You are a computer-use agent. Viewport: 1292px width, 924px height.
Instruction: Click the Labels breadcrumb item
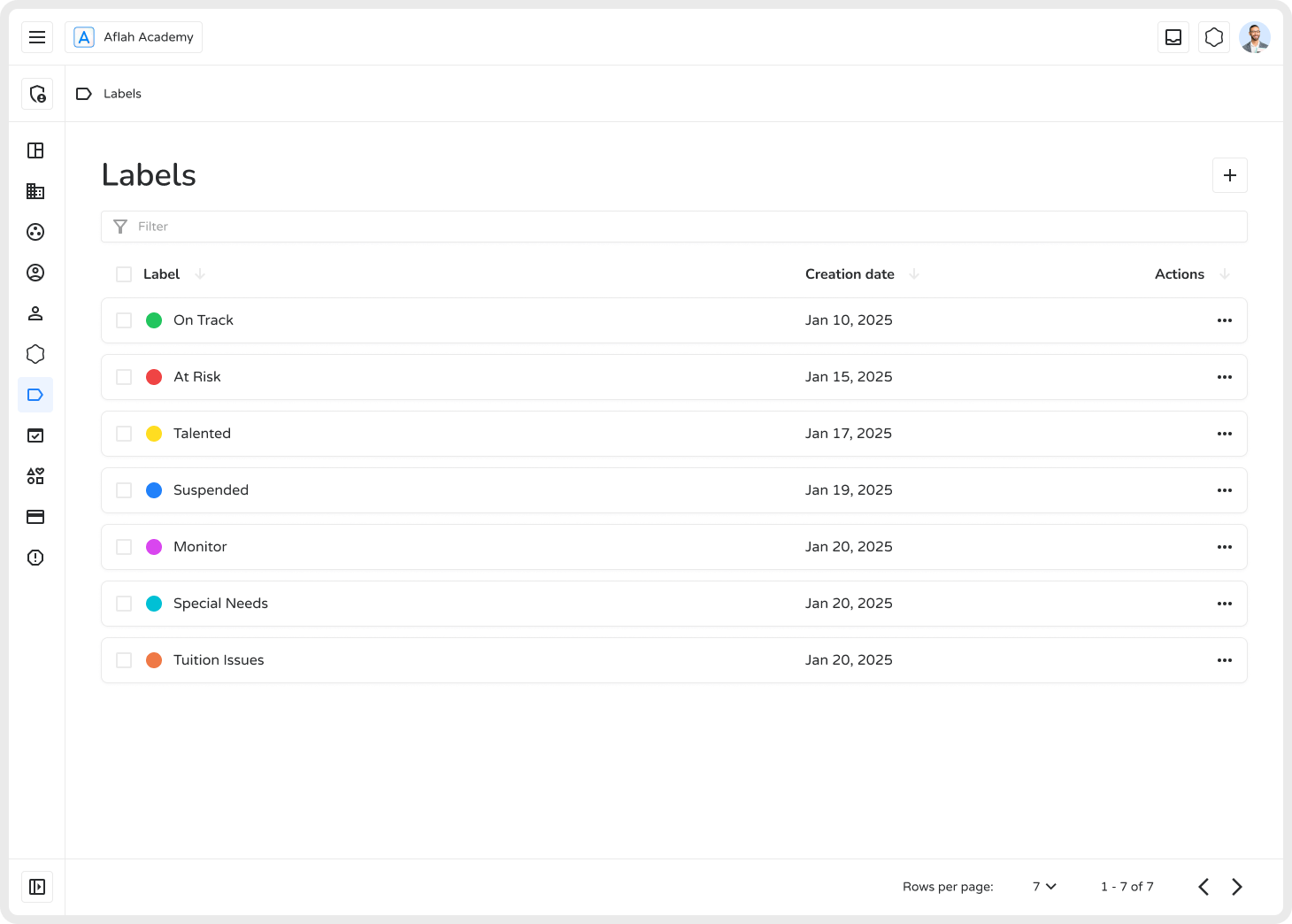[122, 94]
